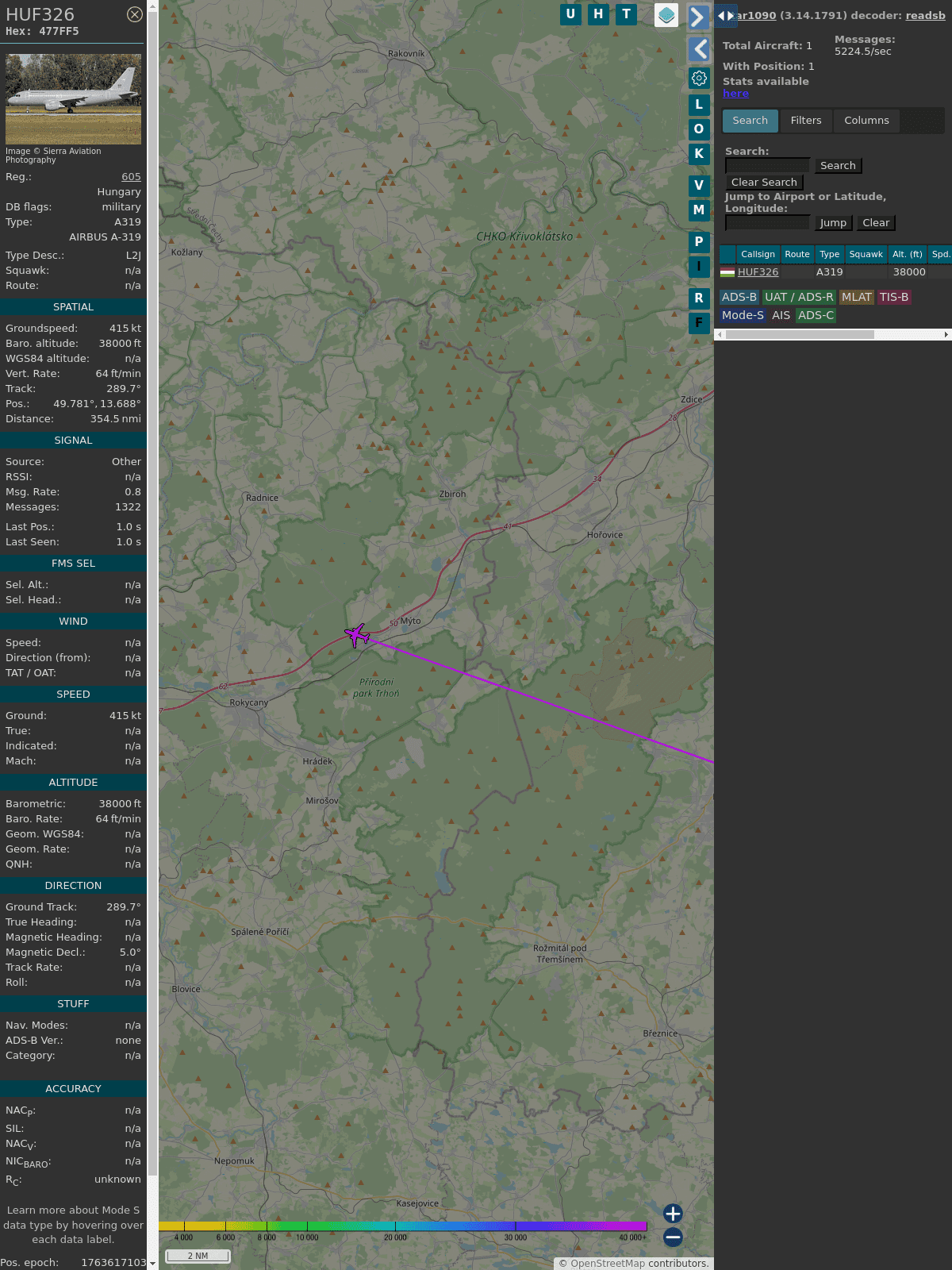Open the Columns tab
This screenshot has height=1270, width=952.
(x=866, y=121)
